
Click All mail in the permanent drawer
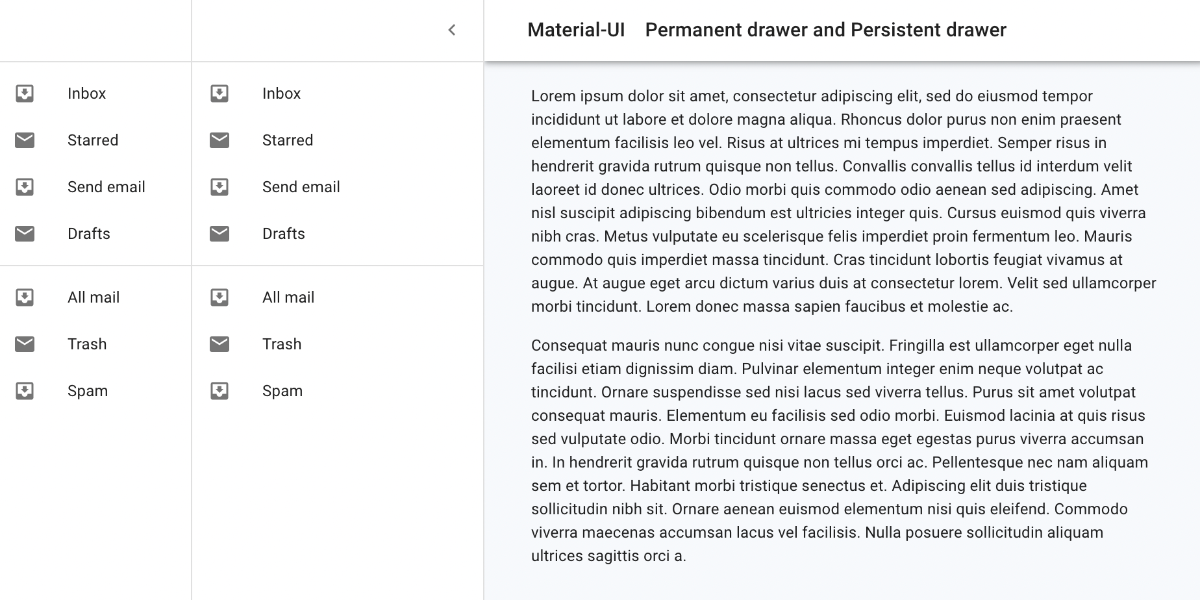click(93, 297)
